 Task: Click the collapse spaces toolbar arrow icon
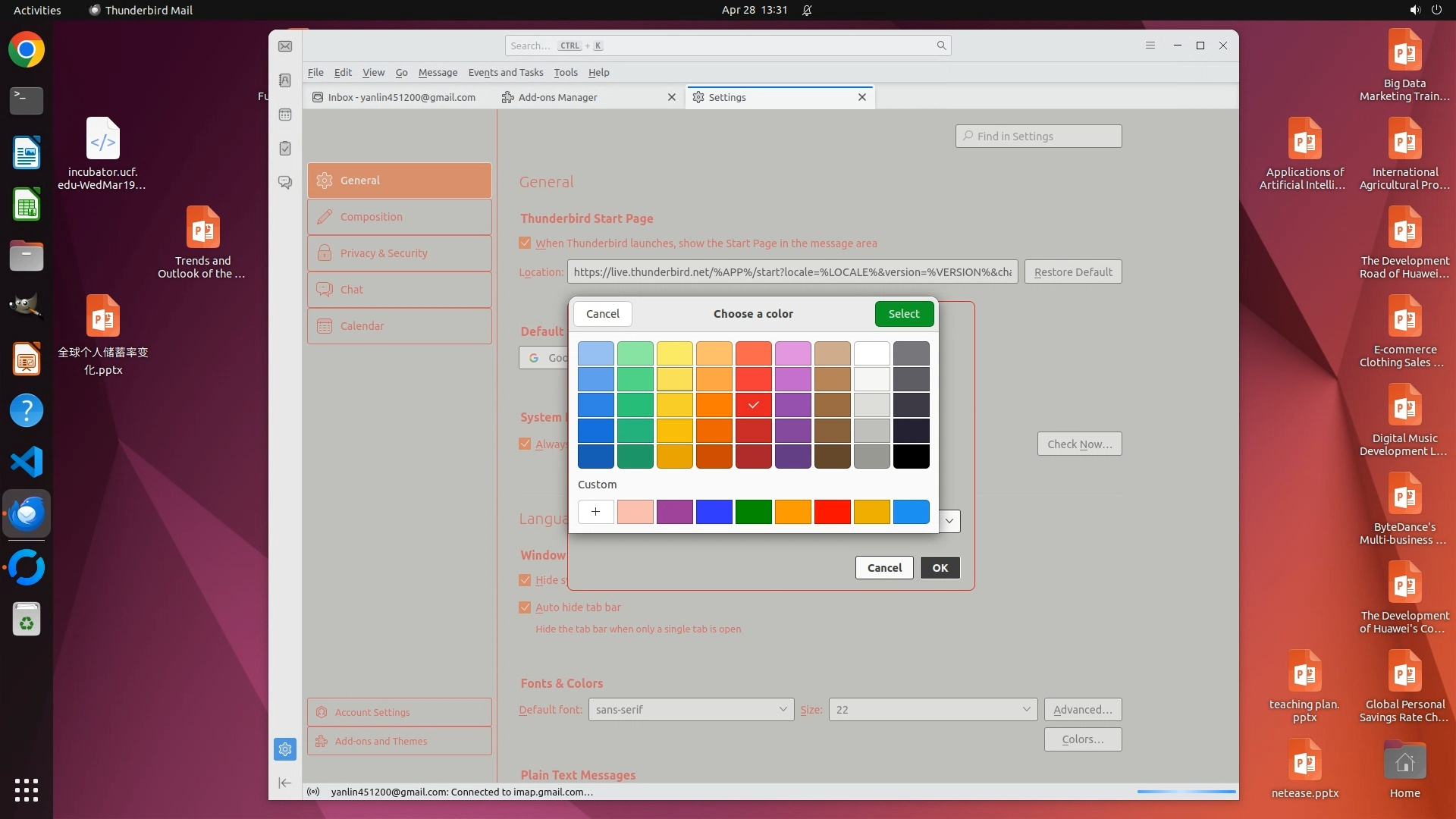[285, 783]
